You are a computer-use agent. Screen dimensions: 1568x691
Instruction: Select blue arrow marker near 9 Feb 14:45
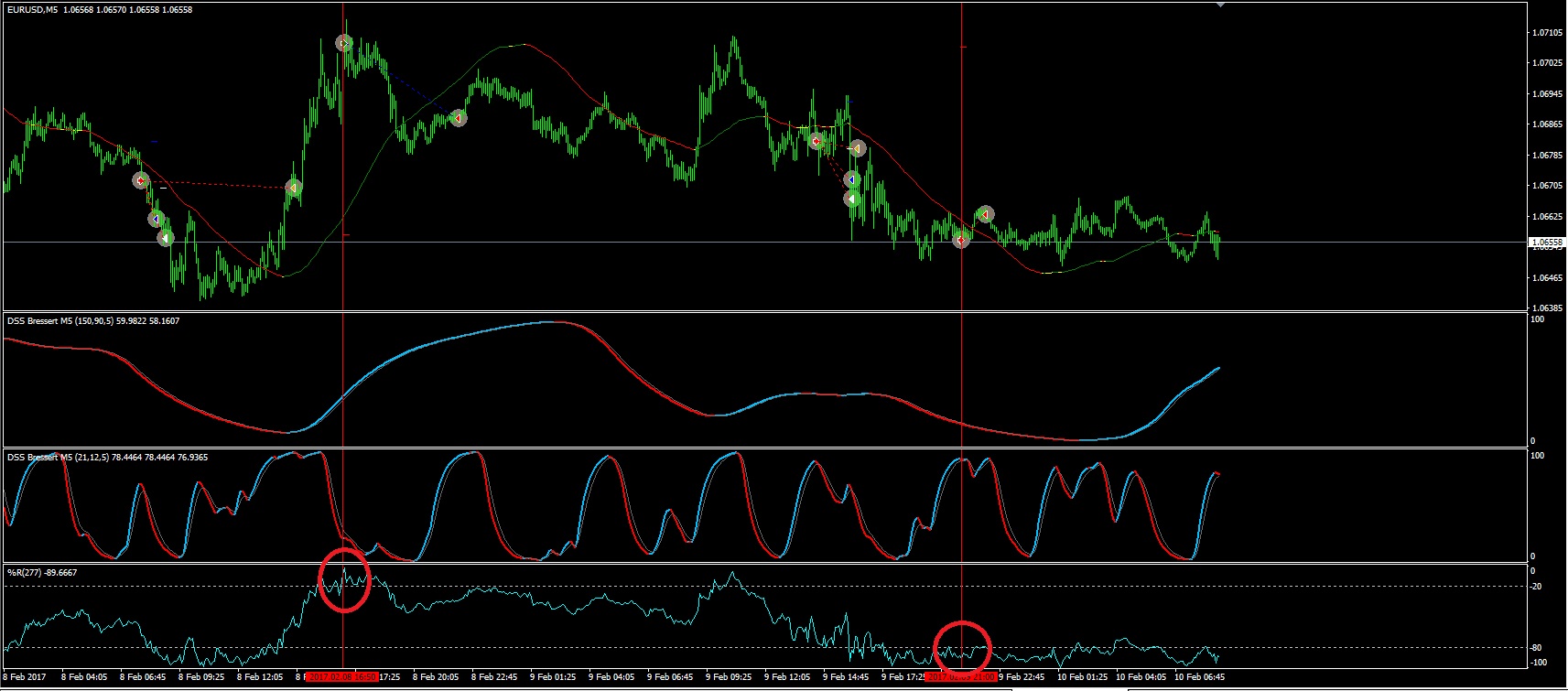852,179
